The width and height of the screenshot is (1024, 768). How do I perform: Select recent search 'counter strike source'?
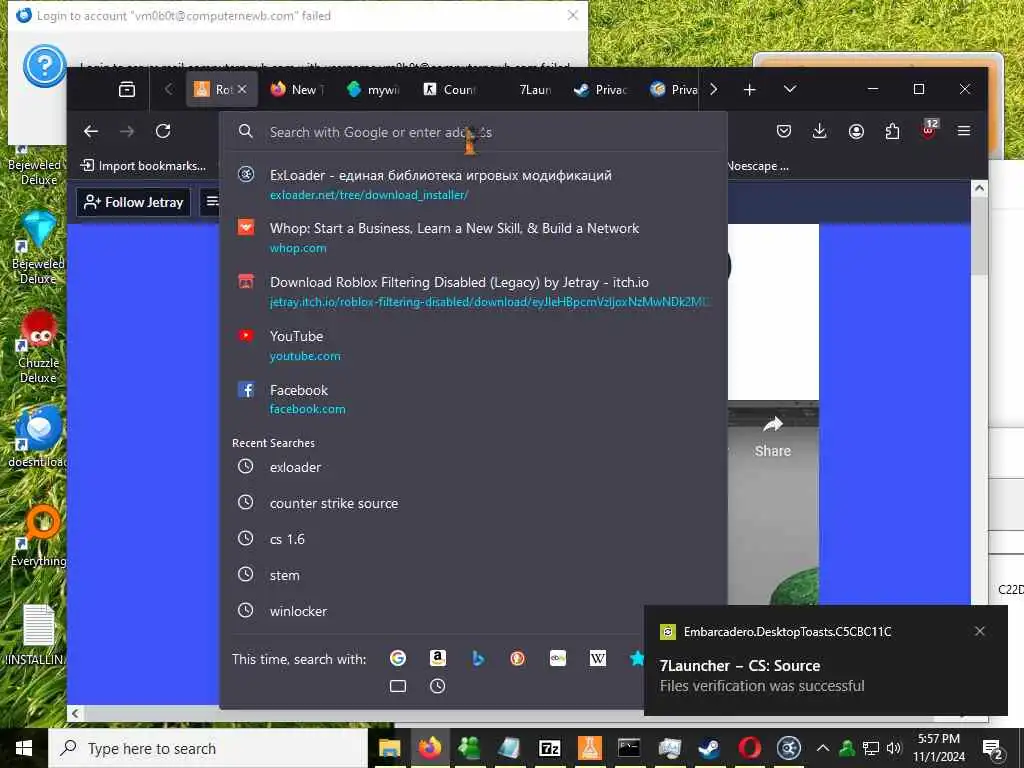473,503
